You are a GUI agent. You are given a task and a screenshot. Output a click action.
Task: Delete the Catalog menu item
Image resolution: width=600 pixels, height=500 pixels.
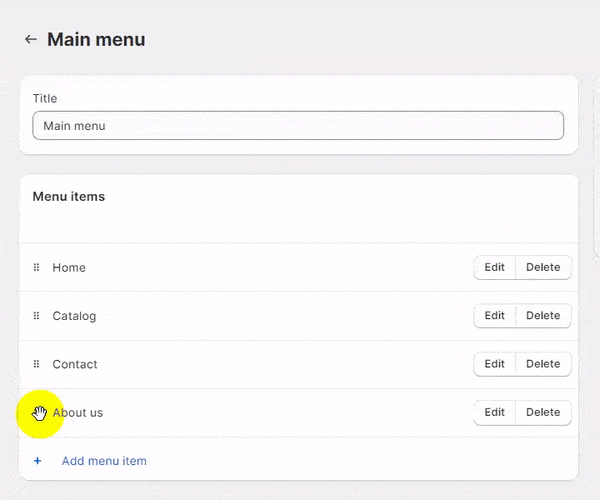coord(543,316)
